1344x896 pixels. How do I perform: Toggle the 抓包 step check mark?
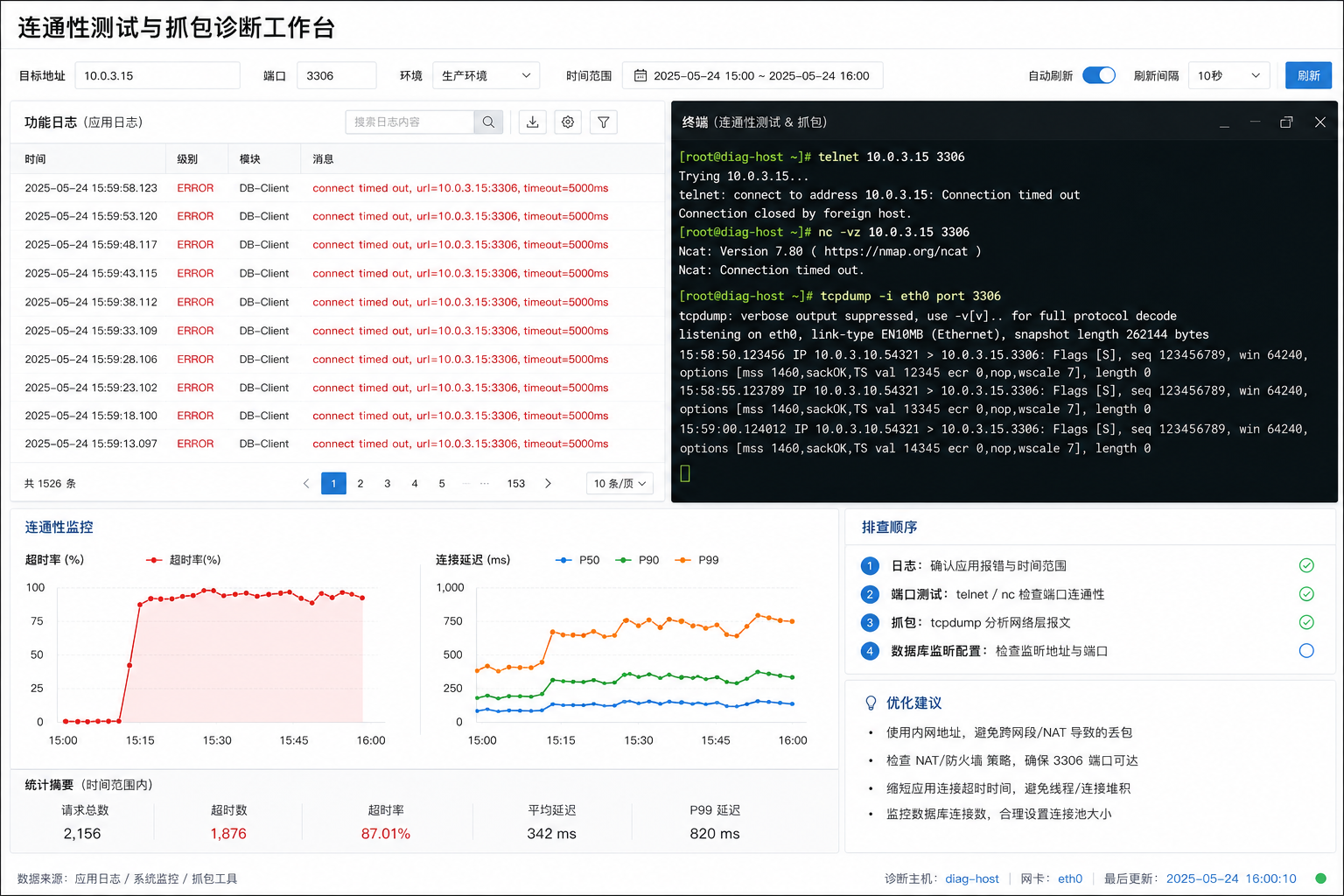pyautogui.click(x=1306, y=622)
